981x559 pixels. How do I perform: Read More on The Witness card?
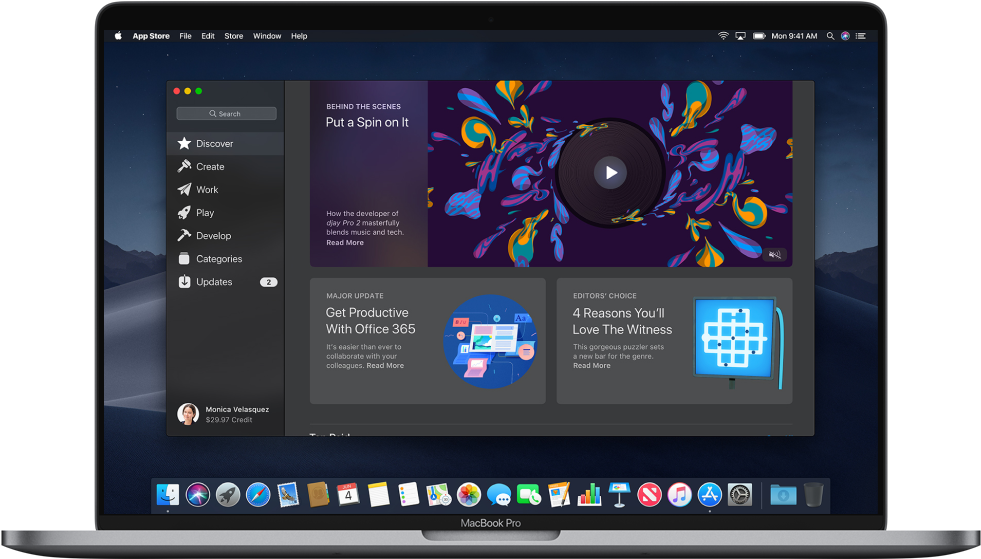click(x=591, y=366)
